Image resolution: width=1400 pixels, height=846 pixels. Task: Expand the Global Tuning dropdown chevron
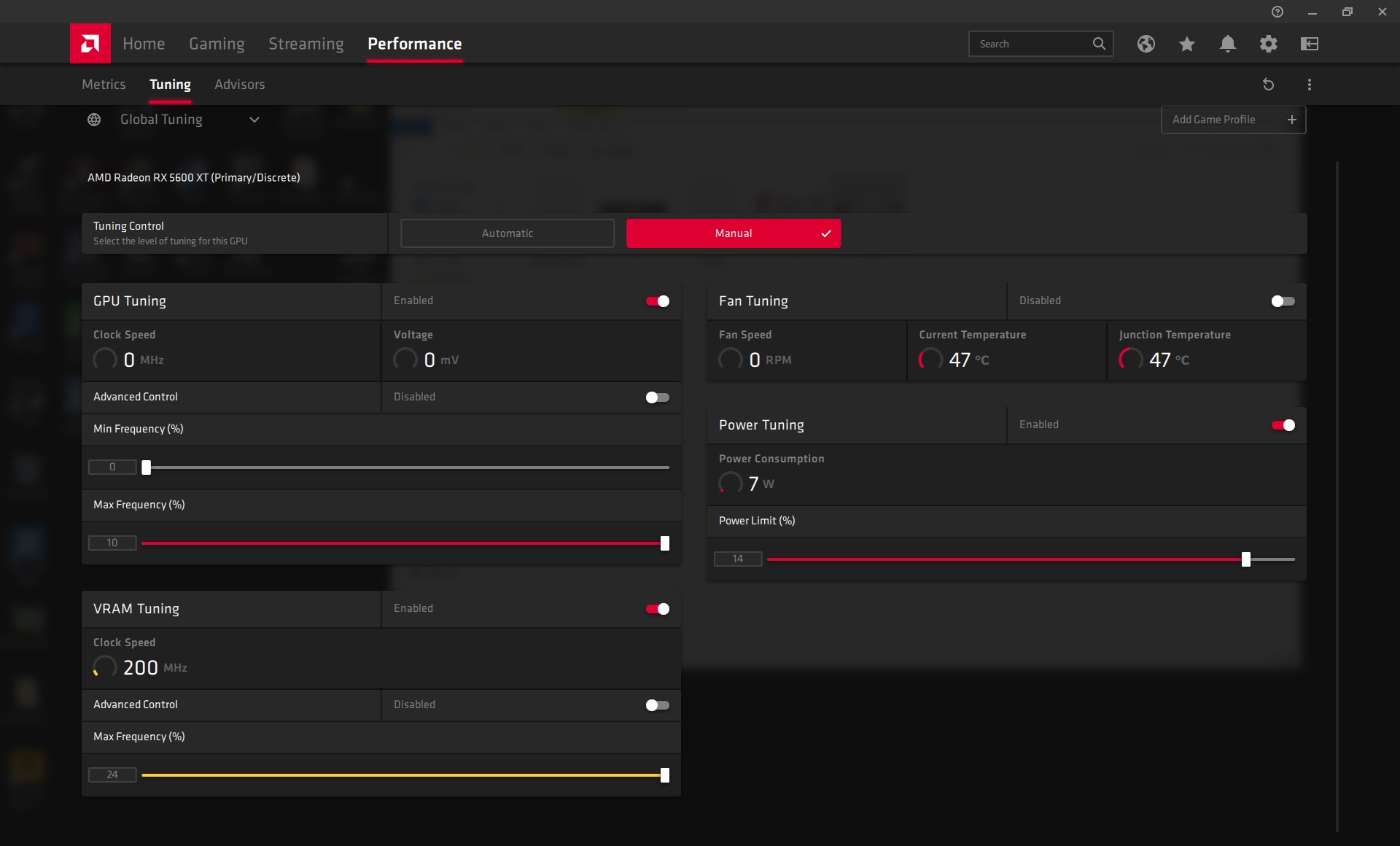coord(254,120)
